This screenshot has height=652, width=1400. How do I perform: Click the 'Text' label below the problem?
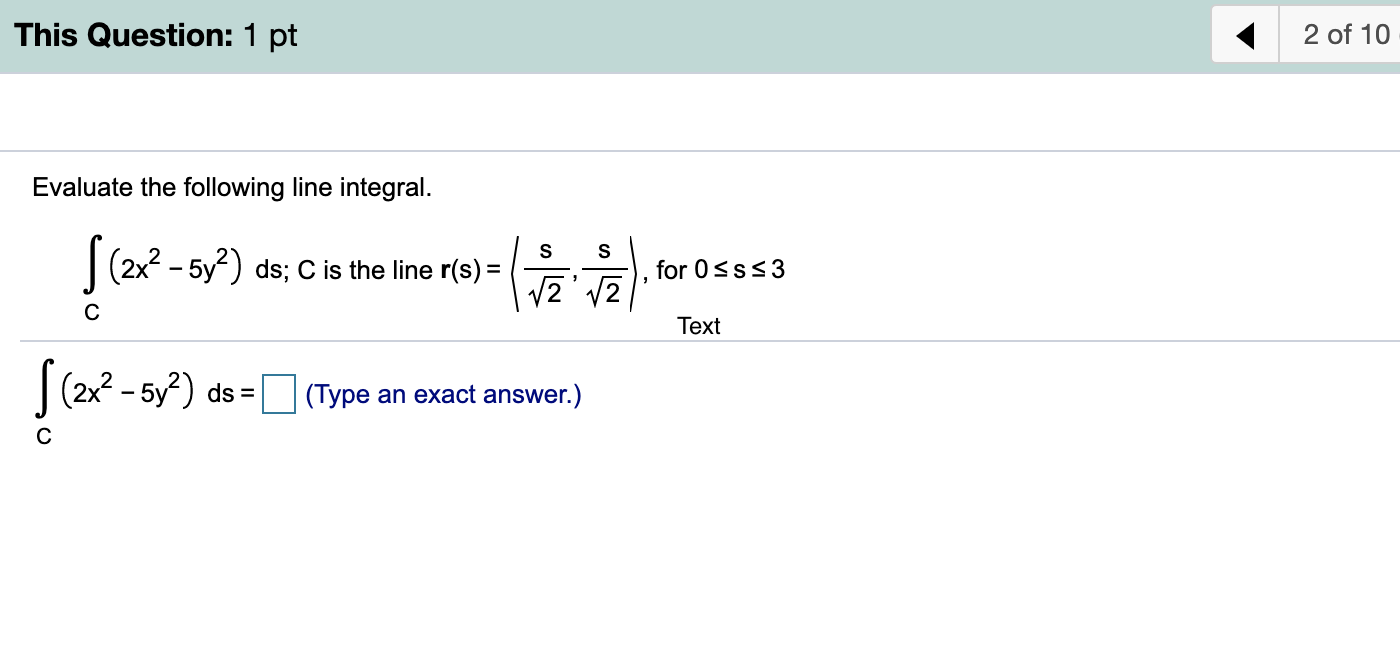(x=698, y=326)
